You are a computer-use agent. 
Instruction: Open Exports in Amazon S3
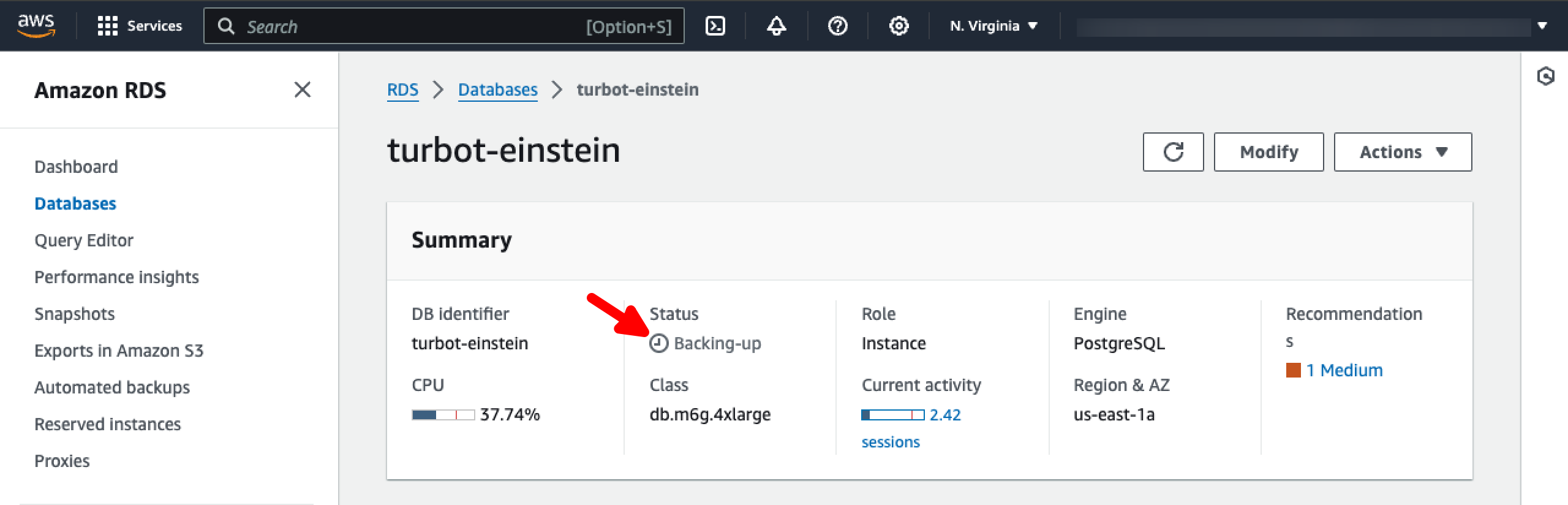point(119,351)
